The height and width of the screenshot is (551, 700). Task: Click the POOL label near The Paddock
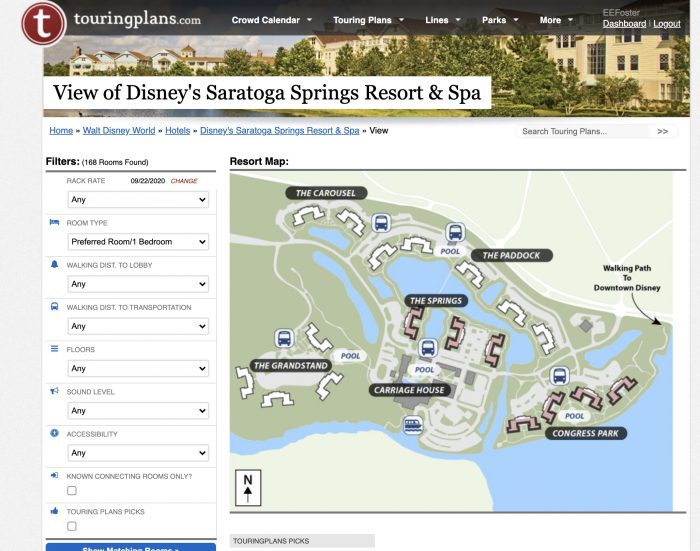coord(450,251)
